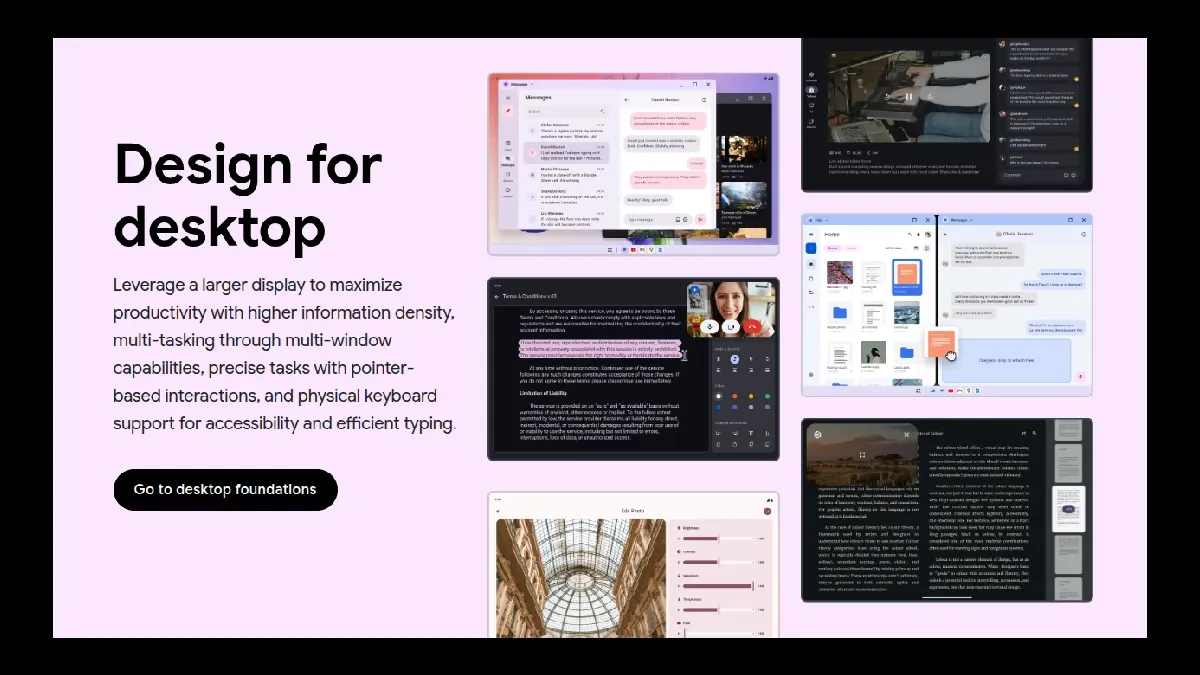Open the hamburger menu in the pink Messages window

point(508,98)
